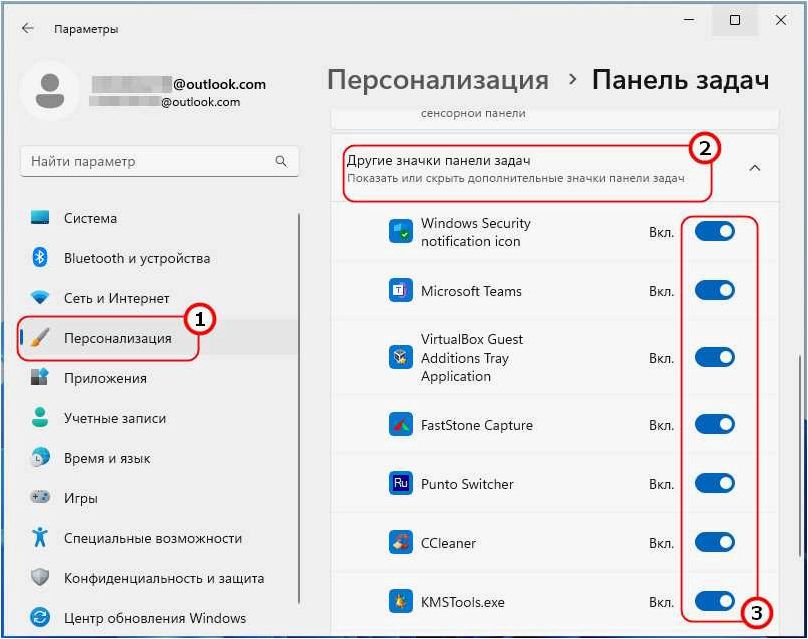Click the Privacy shield icon

(x=40, y=577)
